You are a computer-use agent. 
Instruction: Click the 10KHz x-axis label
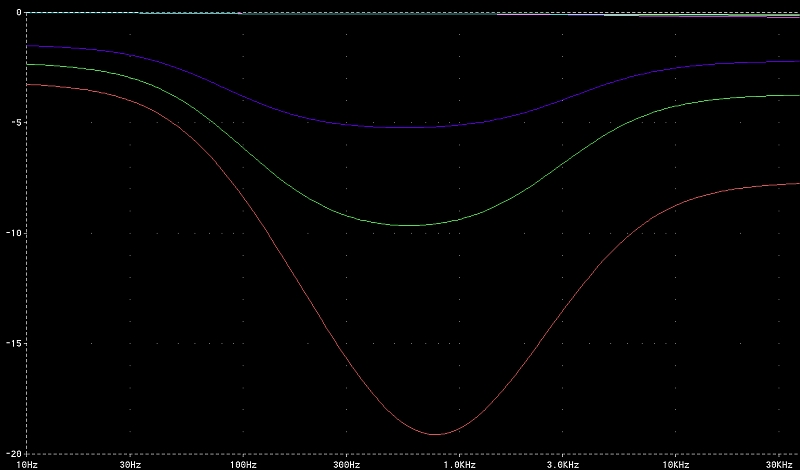(x=676, y=464)
